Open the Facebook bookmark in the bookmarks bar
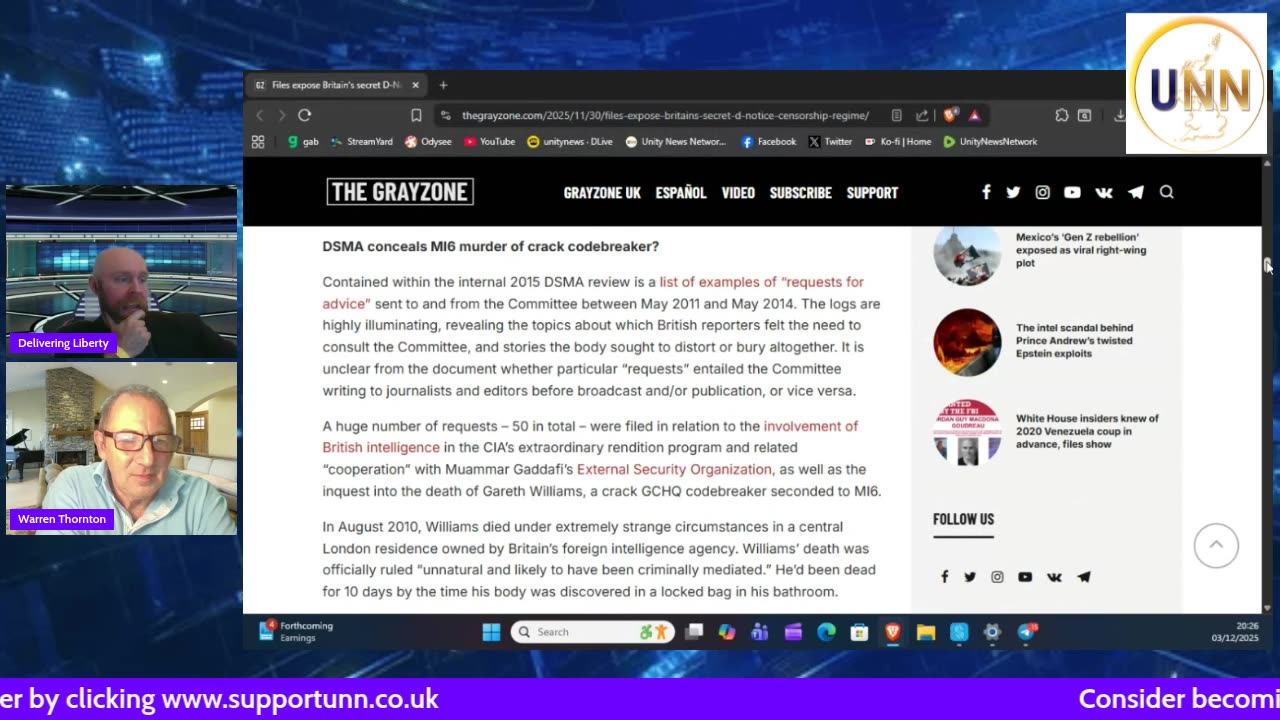Image resolution: width=1280 pixels, height=720 pixels. (768, 142)
